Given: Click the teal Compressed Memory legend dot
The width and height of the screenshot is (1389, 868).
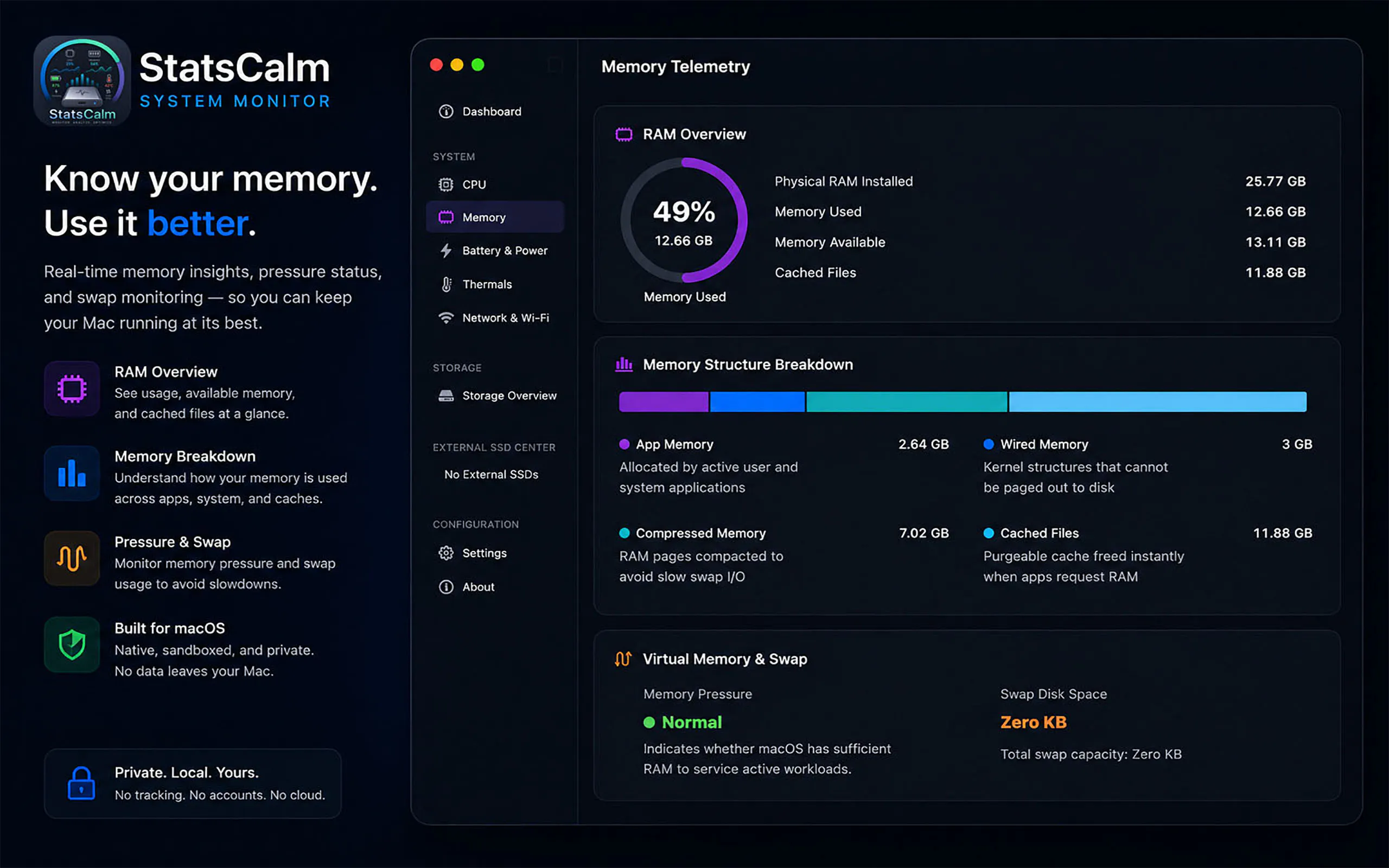Looking at the screenshot, I should coord(625,533).
